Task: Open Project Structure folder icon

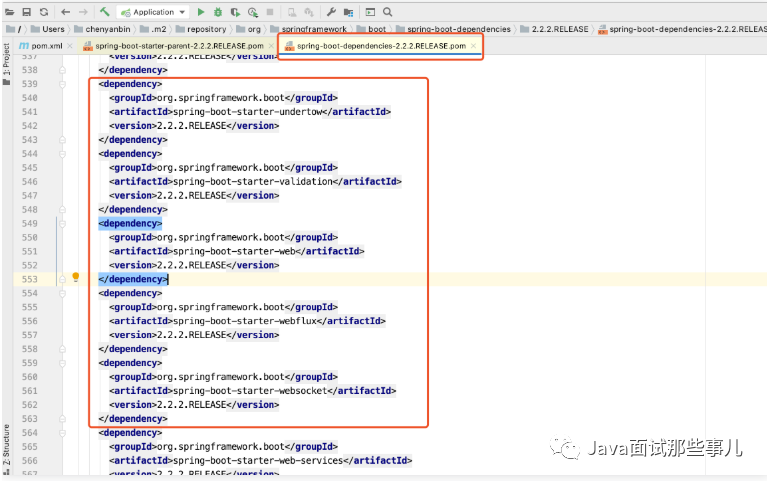Action: click(349, 12)
